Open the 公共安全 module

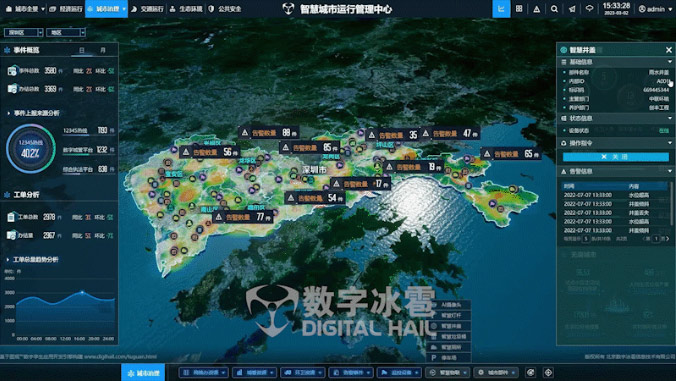click(x=225, y=9)
